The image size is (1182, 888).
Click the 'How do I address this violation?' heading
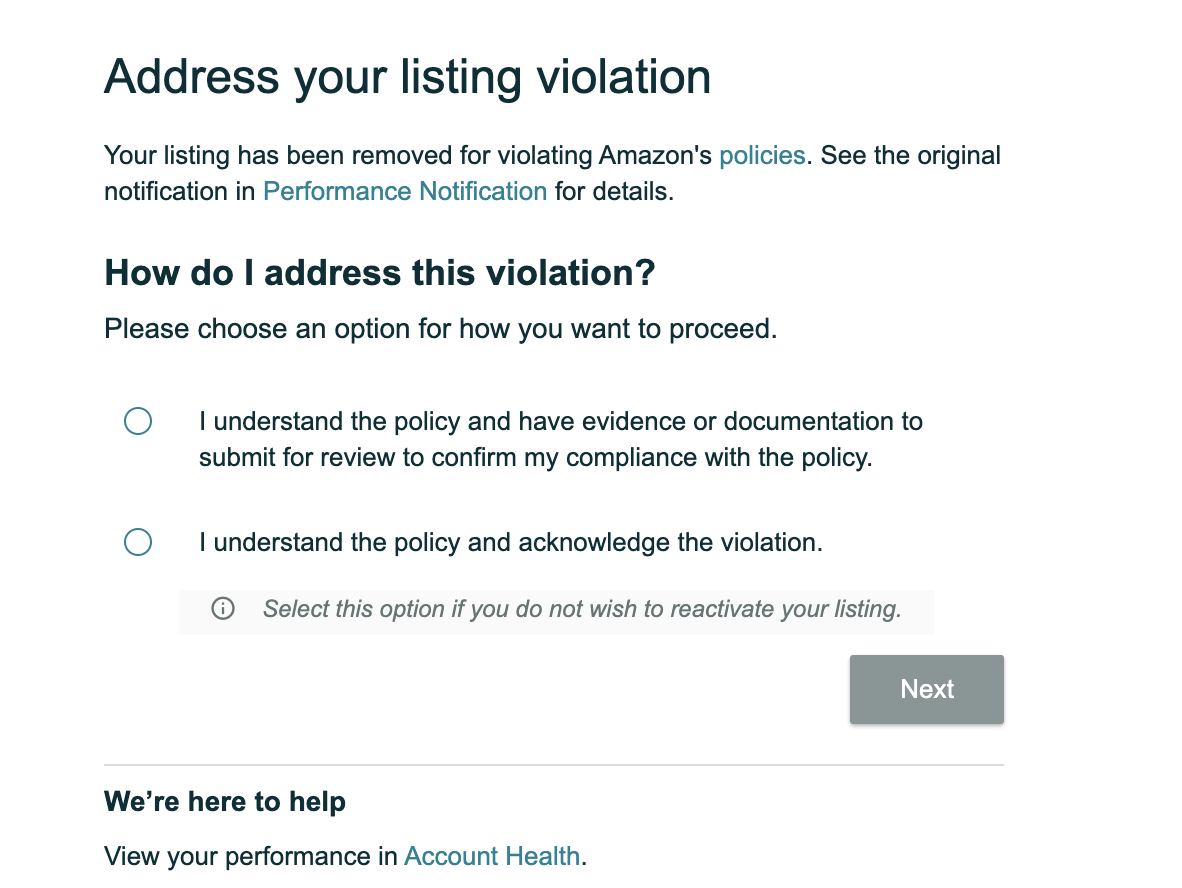click(x=380, y=272)
